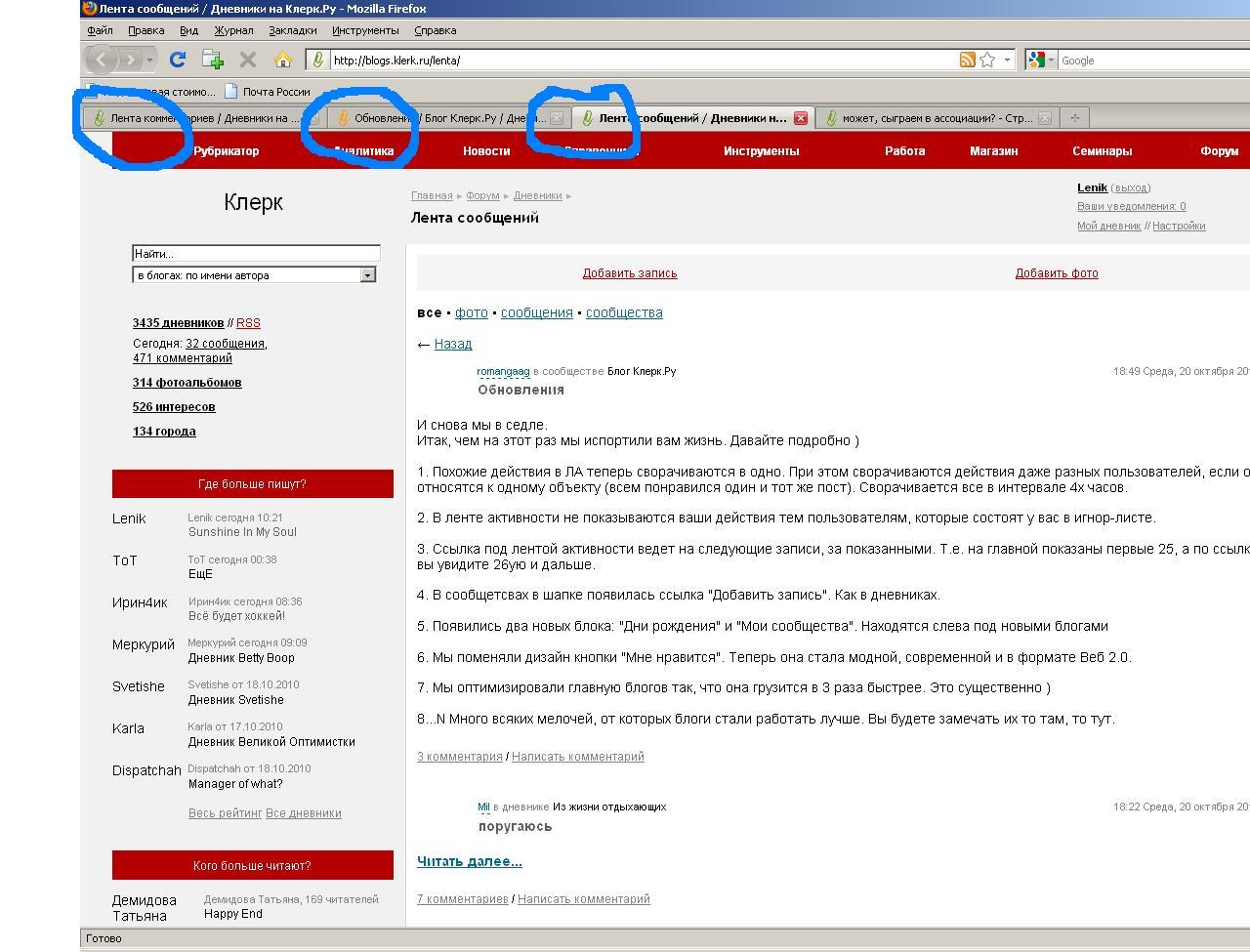1250x952 pixels.
Task: Open the Инструменты menu in menu bar
Action: tap(365, 30)
